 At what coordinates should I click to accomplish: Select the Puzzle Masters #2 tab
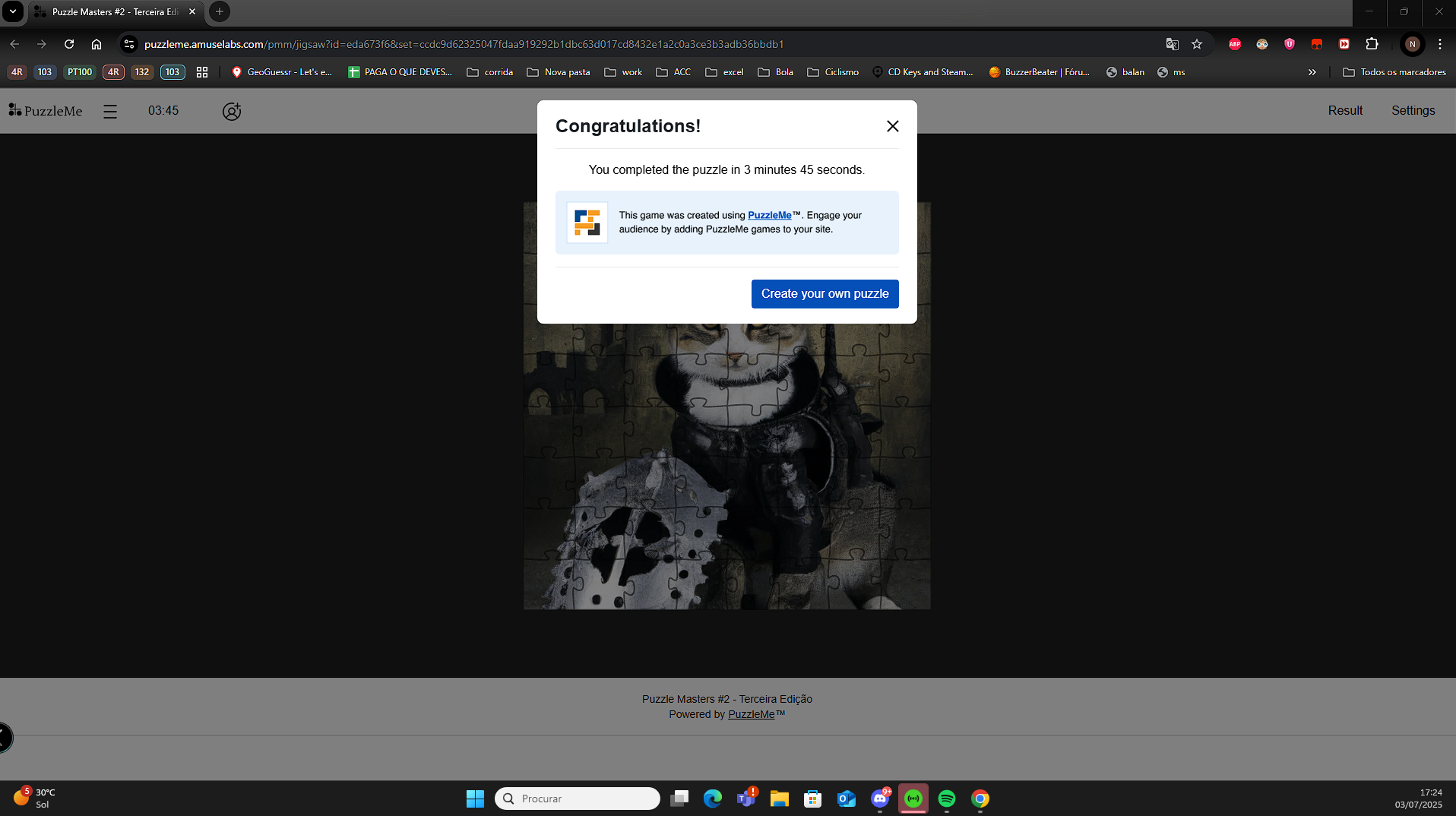coord(114,12)
